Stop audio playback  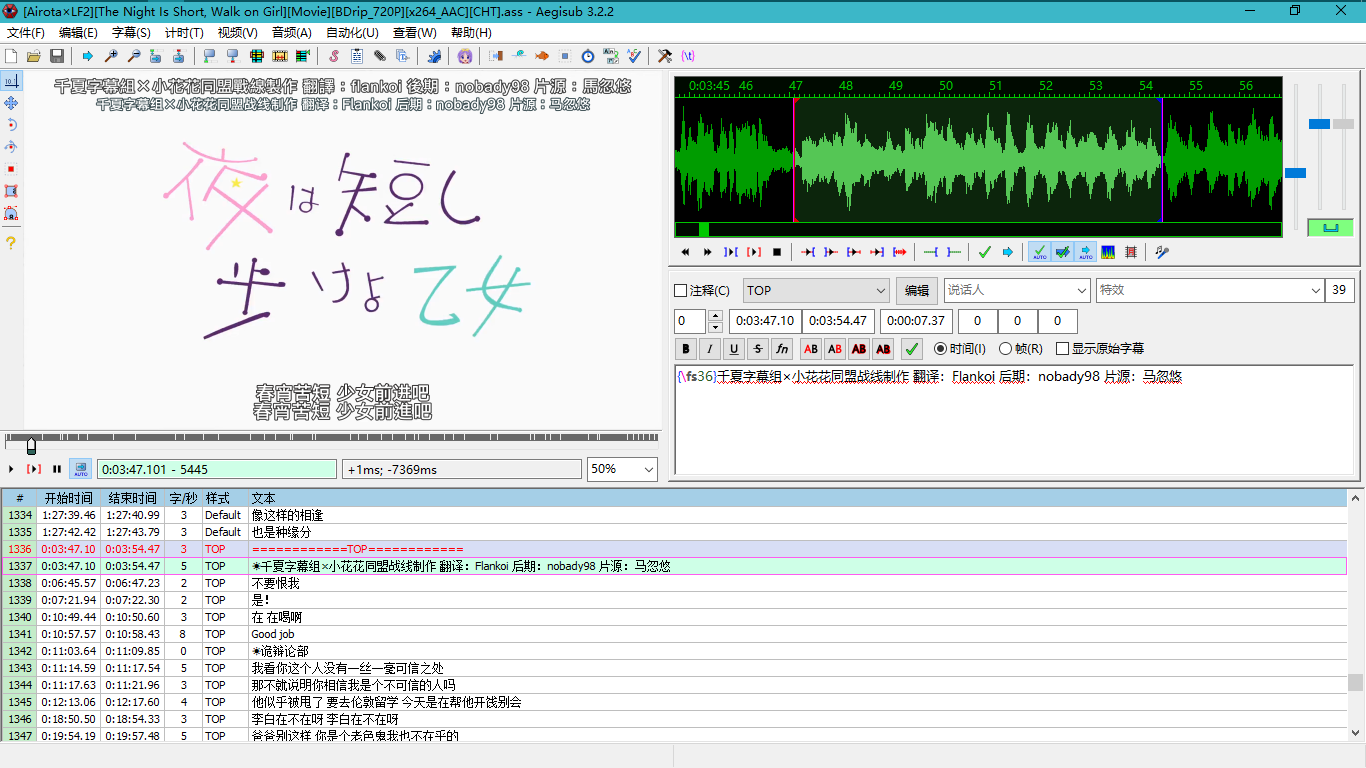[x=777, y=252]
